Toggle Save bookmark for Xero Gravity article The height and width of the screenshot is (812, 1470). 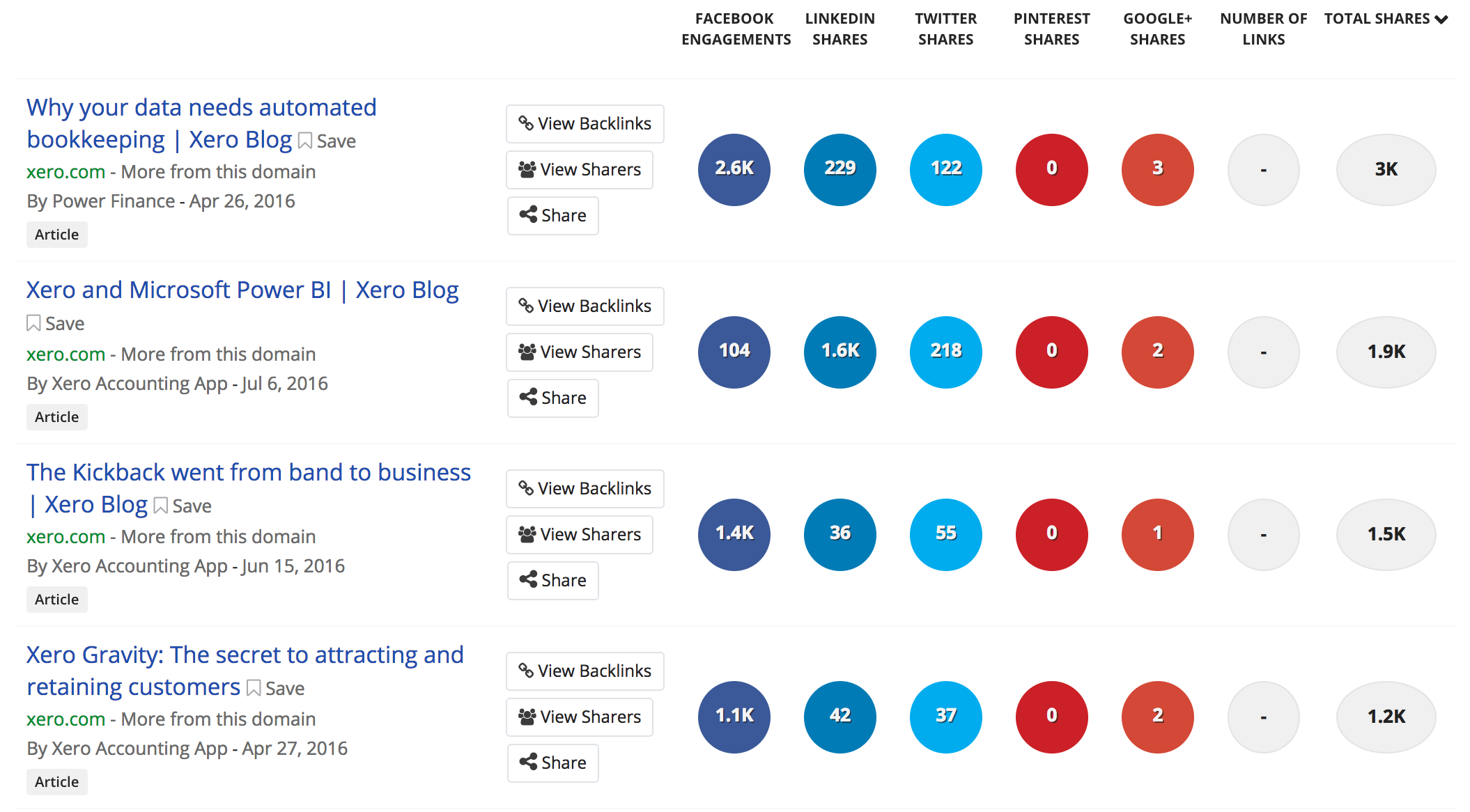click(254, 688)
